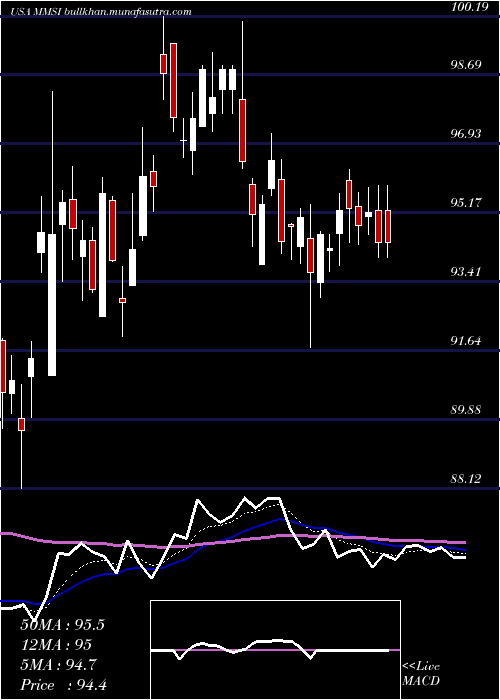Click the 98.69 price axis label
Screen dimensions: 500x700
tap(466, 65)
